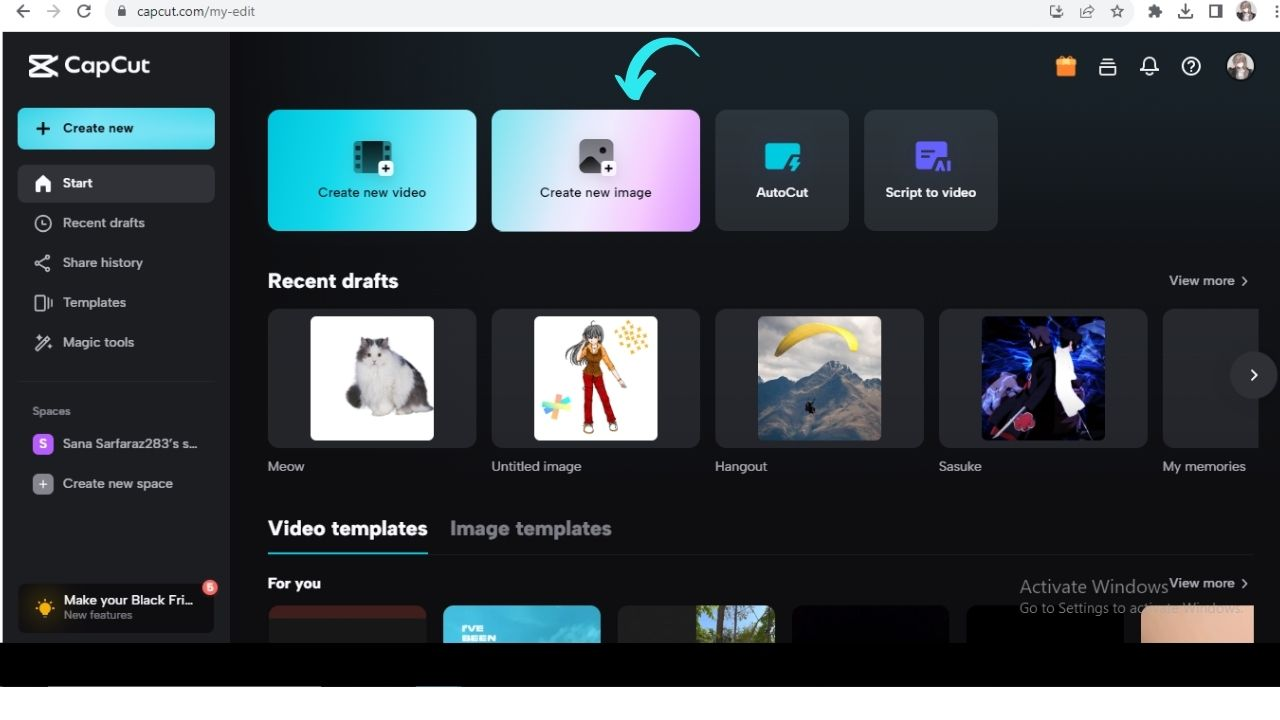
Task: Open the stacked layers icon in header
Action: point(1108,66)
